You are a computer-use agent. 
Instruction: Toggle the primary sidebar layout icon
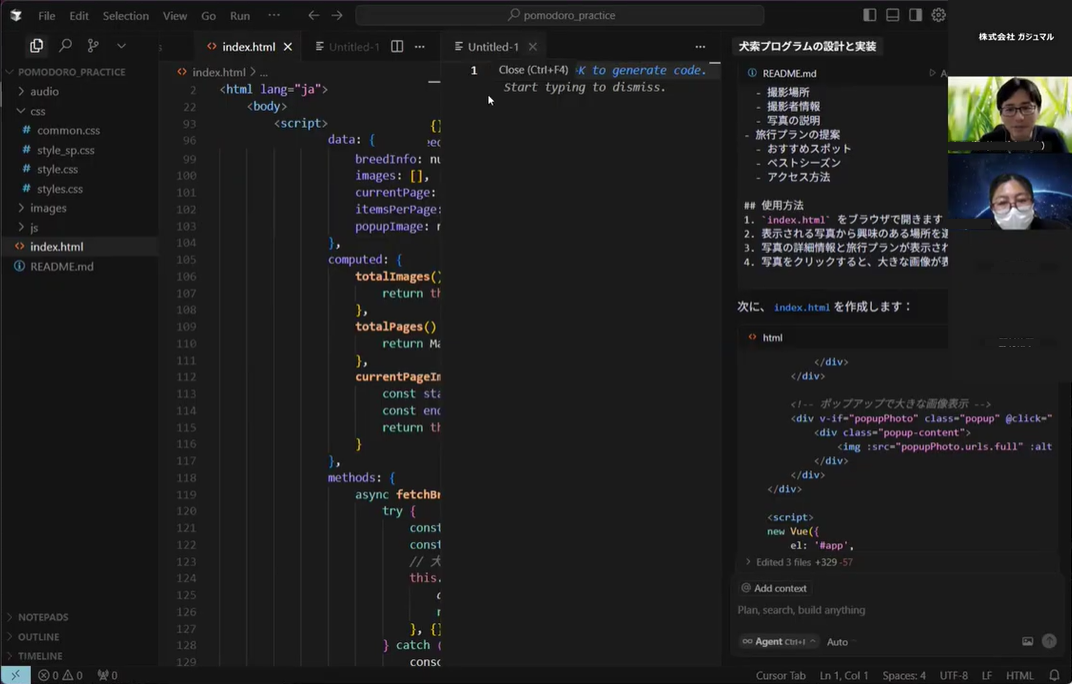click(870, 15)
